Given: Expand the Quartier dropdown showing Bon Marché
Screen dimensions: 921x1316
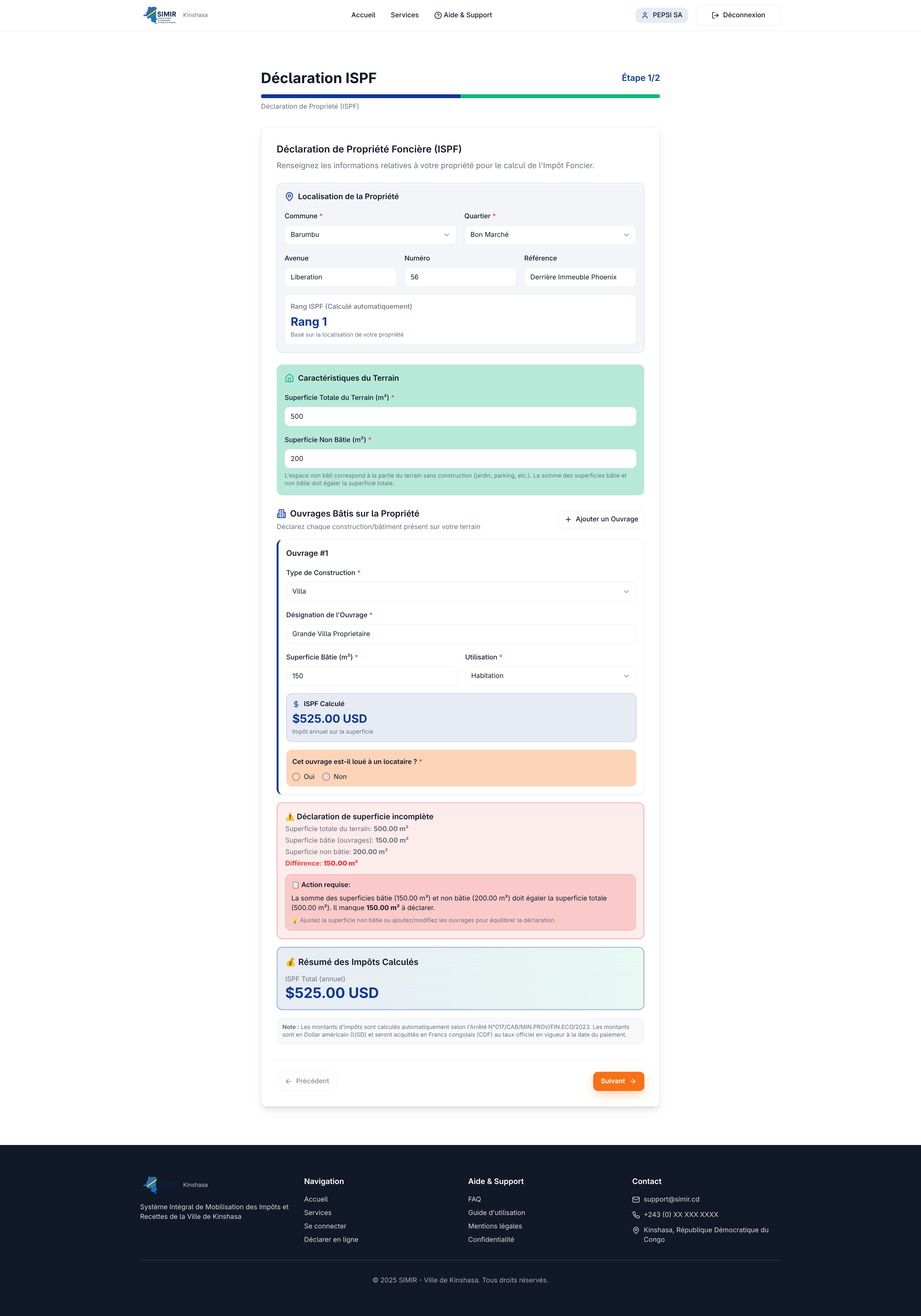Looking at the screenshot, I should tap(549, 235).
